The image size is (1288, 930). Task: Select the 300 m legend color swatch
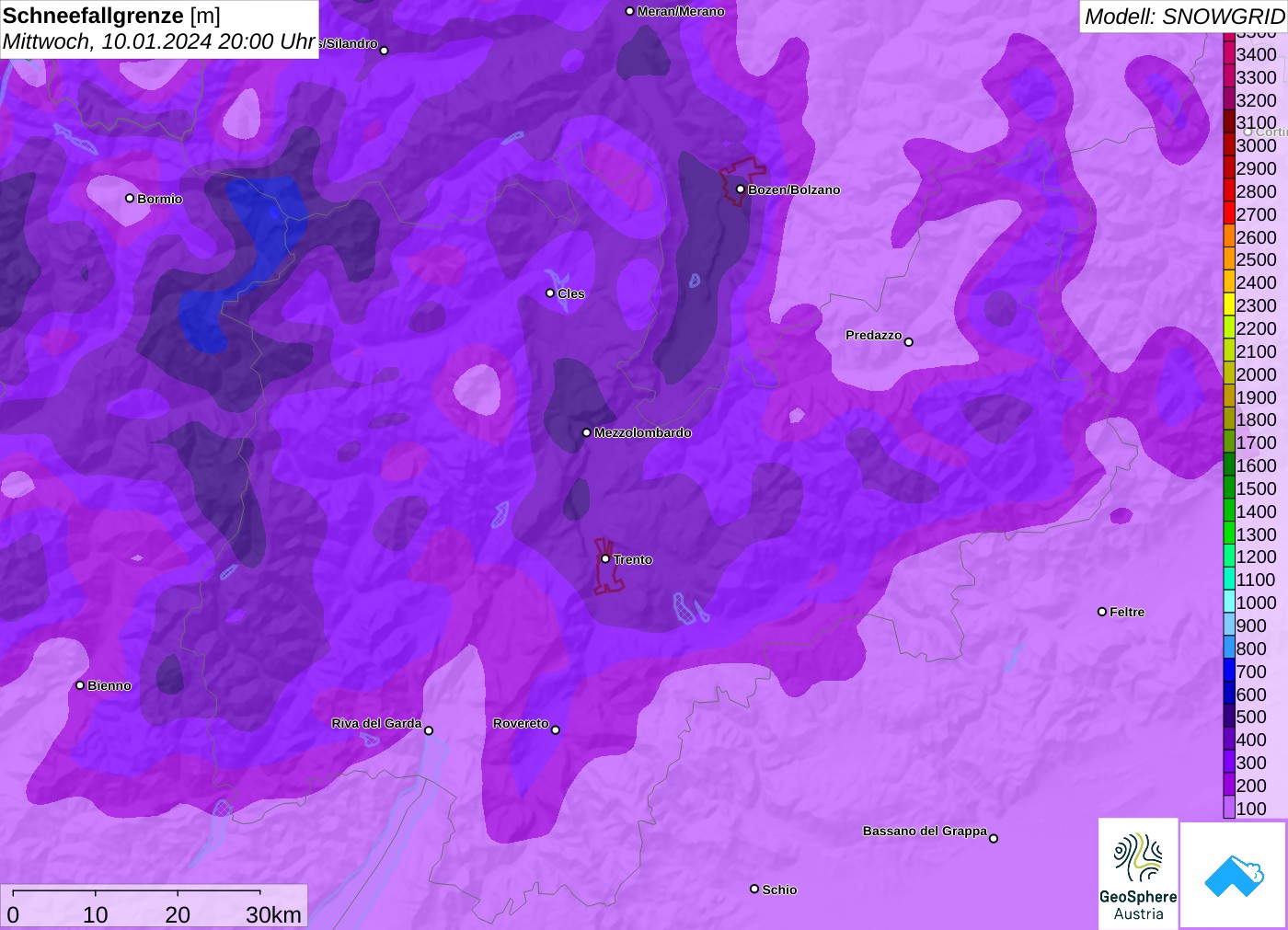coord(1229,762)
